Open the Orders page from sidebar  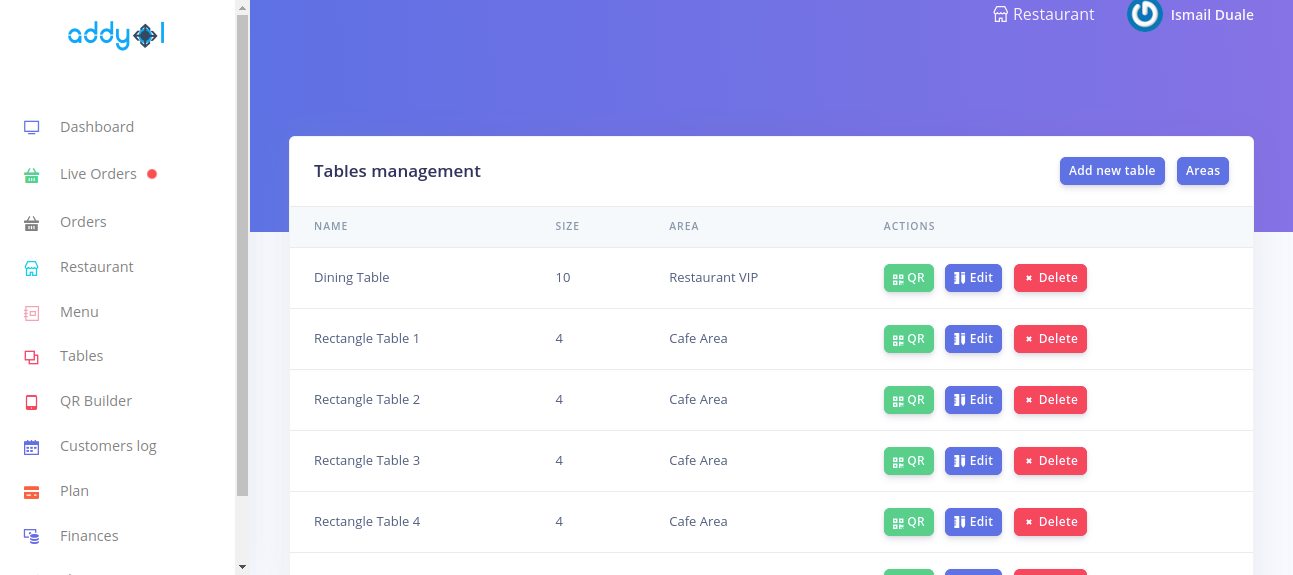83,222
